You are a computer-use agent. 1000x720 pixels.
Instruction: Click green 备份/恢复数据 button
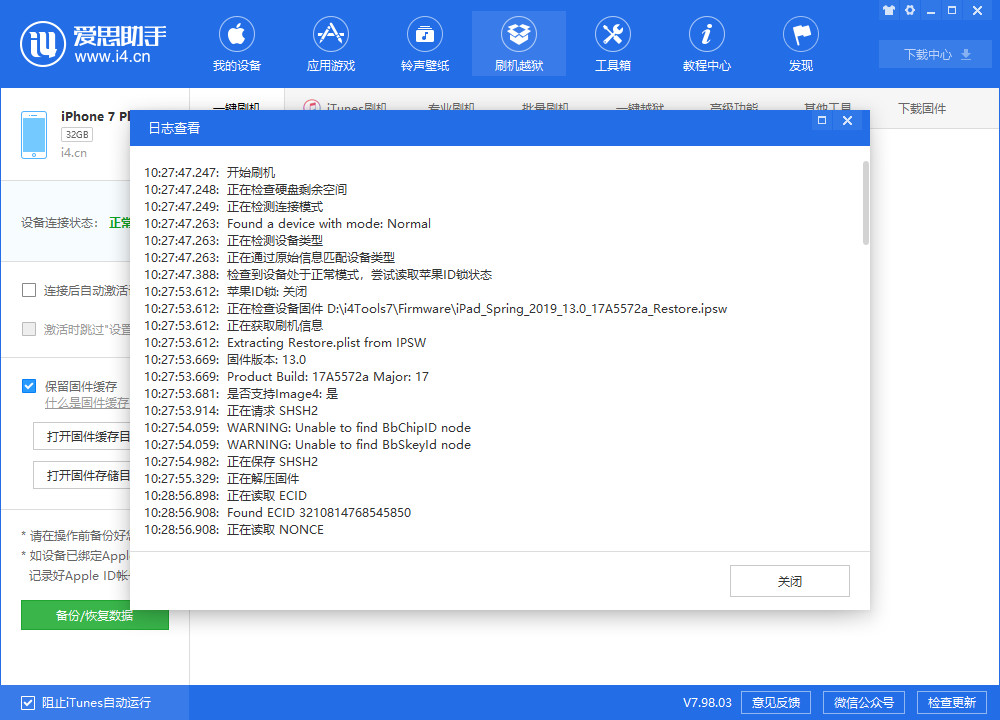click(x=94, y=615)
